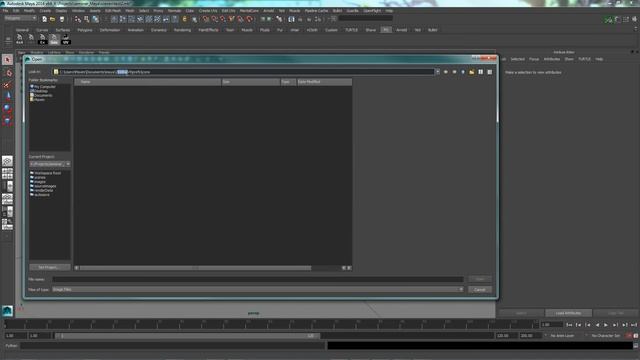Image resolution: width=640 pixels, height=360 pixels.
Task: Select the Scale tool in toolbox
Action: 7,120
